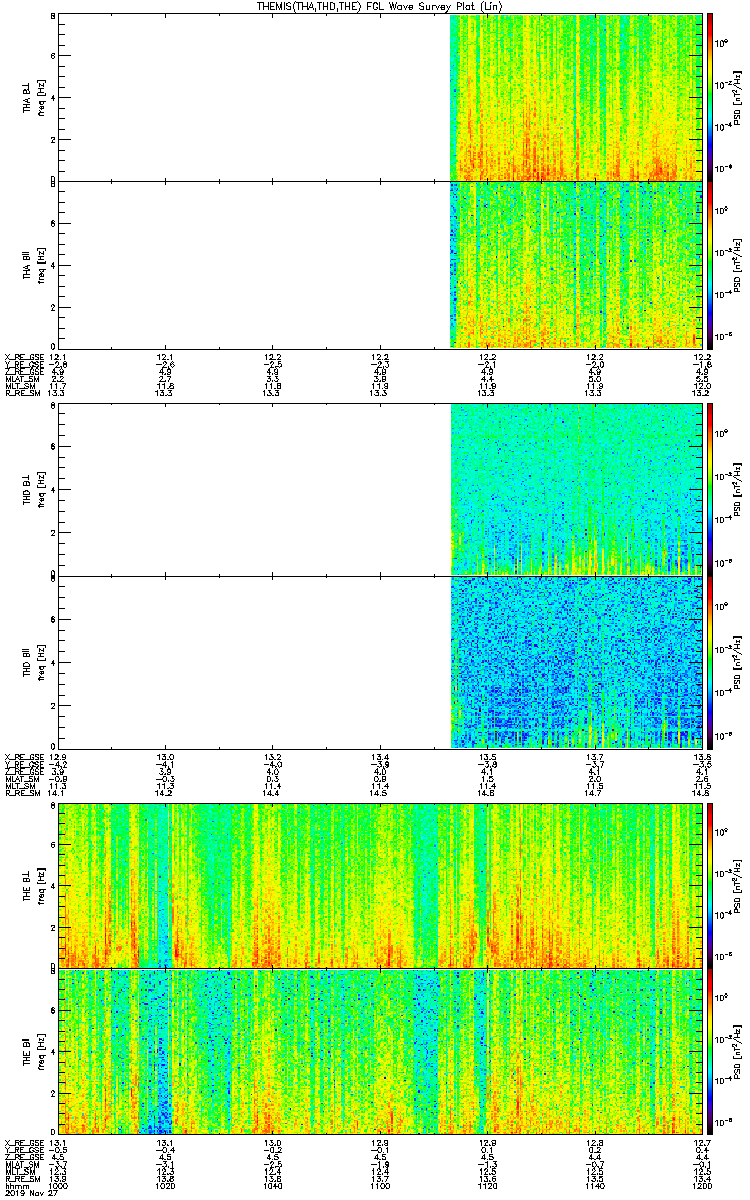Click the color bar beside THA B-perpendicular panel
The height and width of the screenshot is (1200, 750).
click(710, 97)
